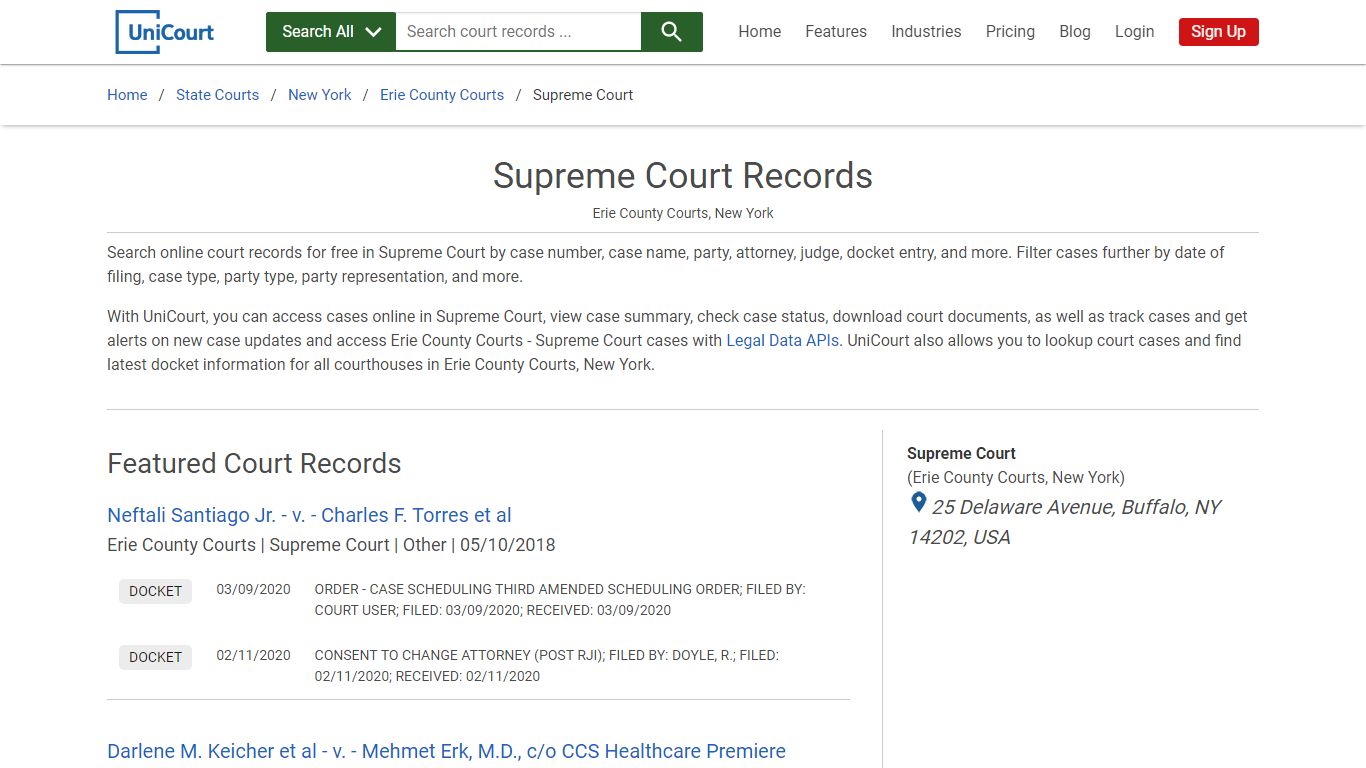Open the Erie County Courts breadcrumb

442,95
